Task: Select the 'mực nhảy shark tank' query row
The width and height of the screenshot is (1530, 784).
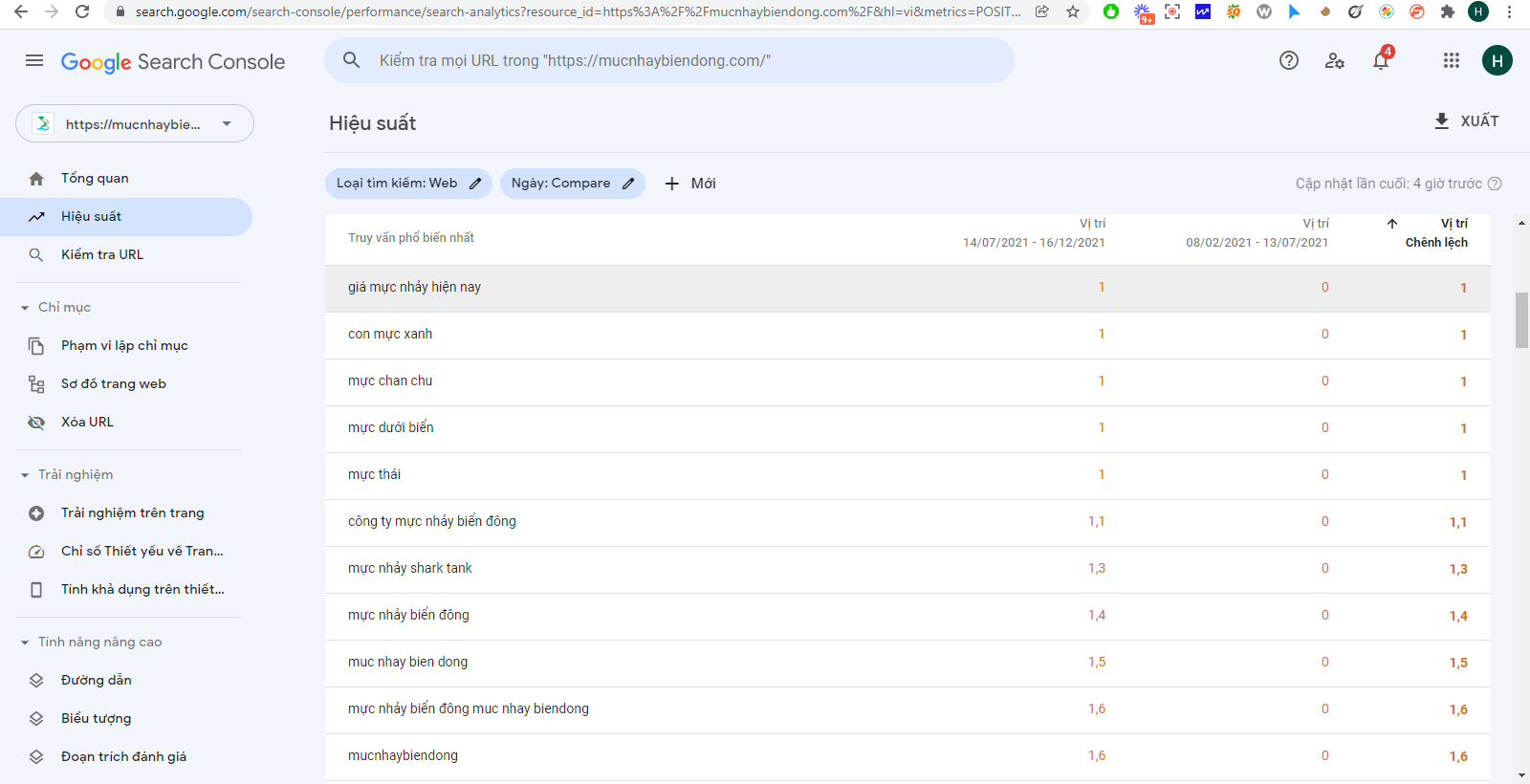Action: coord(410,569)
